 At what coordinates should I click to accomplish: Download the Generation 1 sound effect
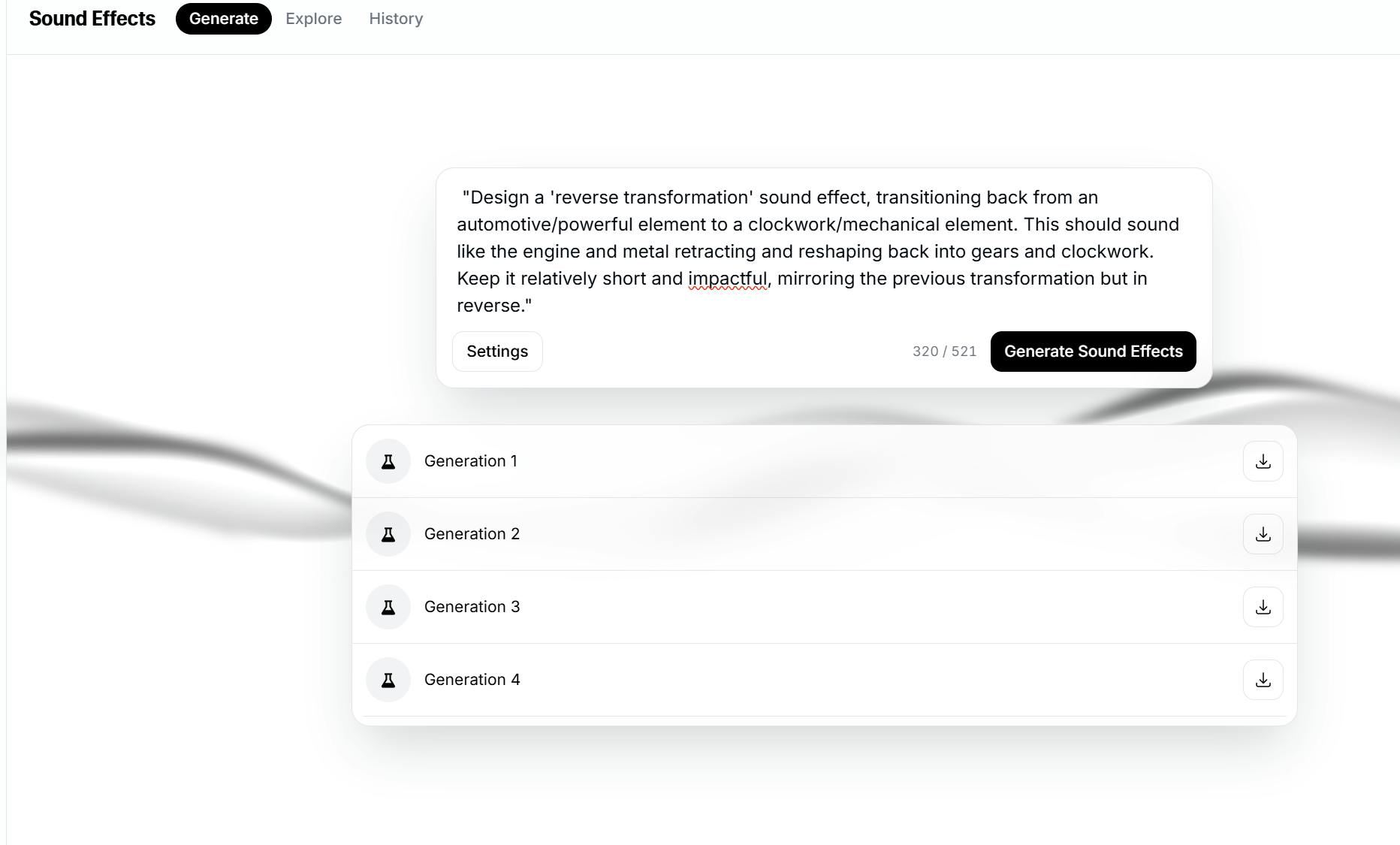(1263, 461)
